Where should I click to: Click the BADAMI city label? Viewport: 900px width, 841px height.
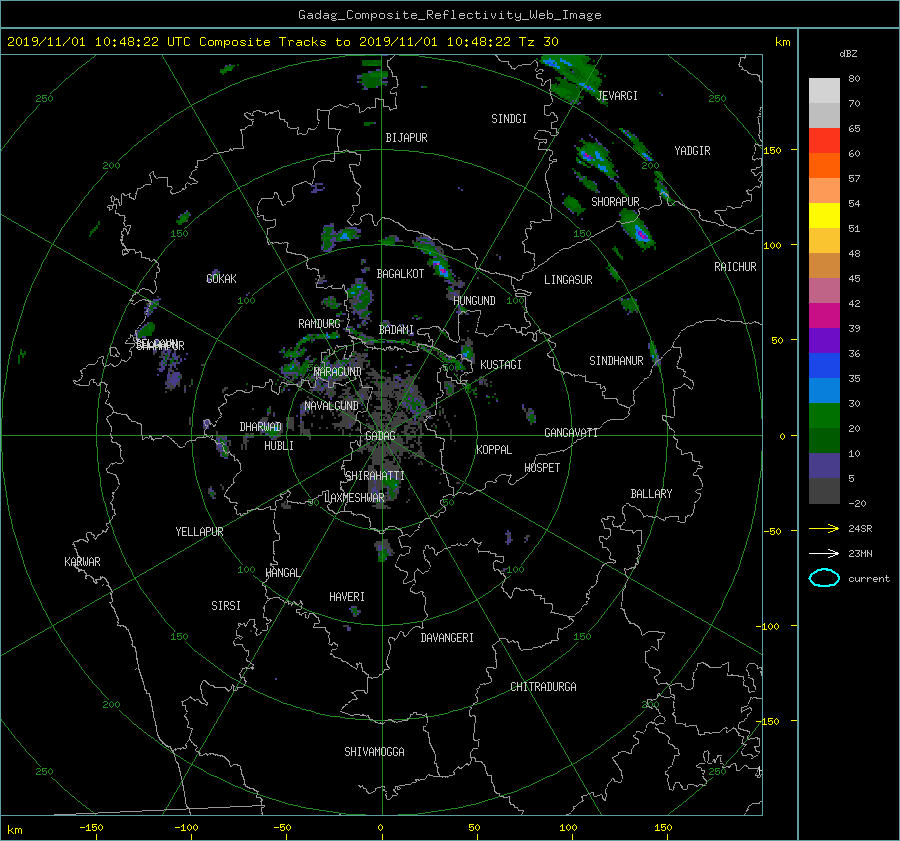396,330
